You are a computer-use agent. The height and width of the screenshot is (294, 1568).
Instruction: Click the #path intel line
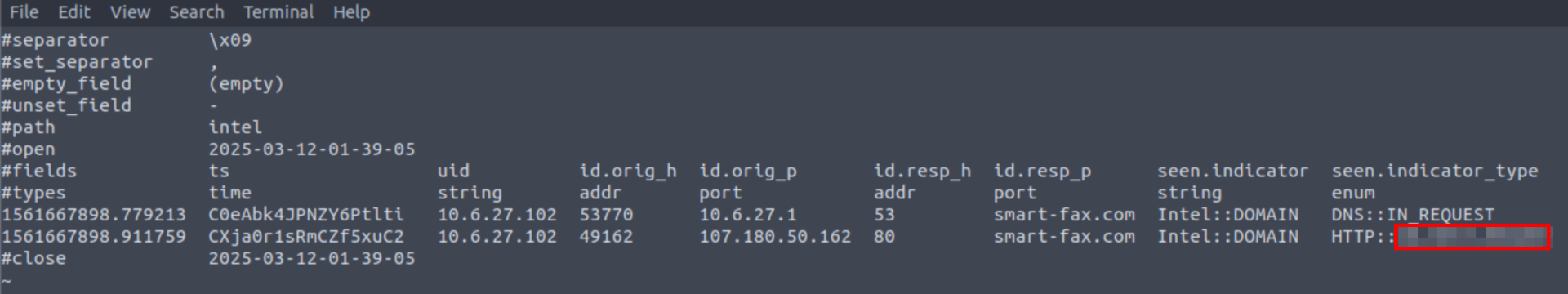click(x=131, y=127)
